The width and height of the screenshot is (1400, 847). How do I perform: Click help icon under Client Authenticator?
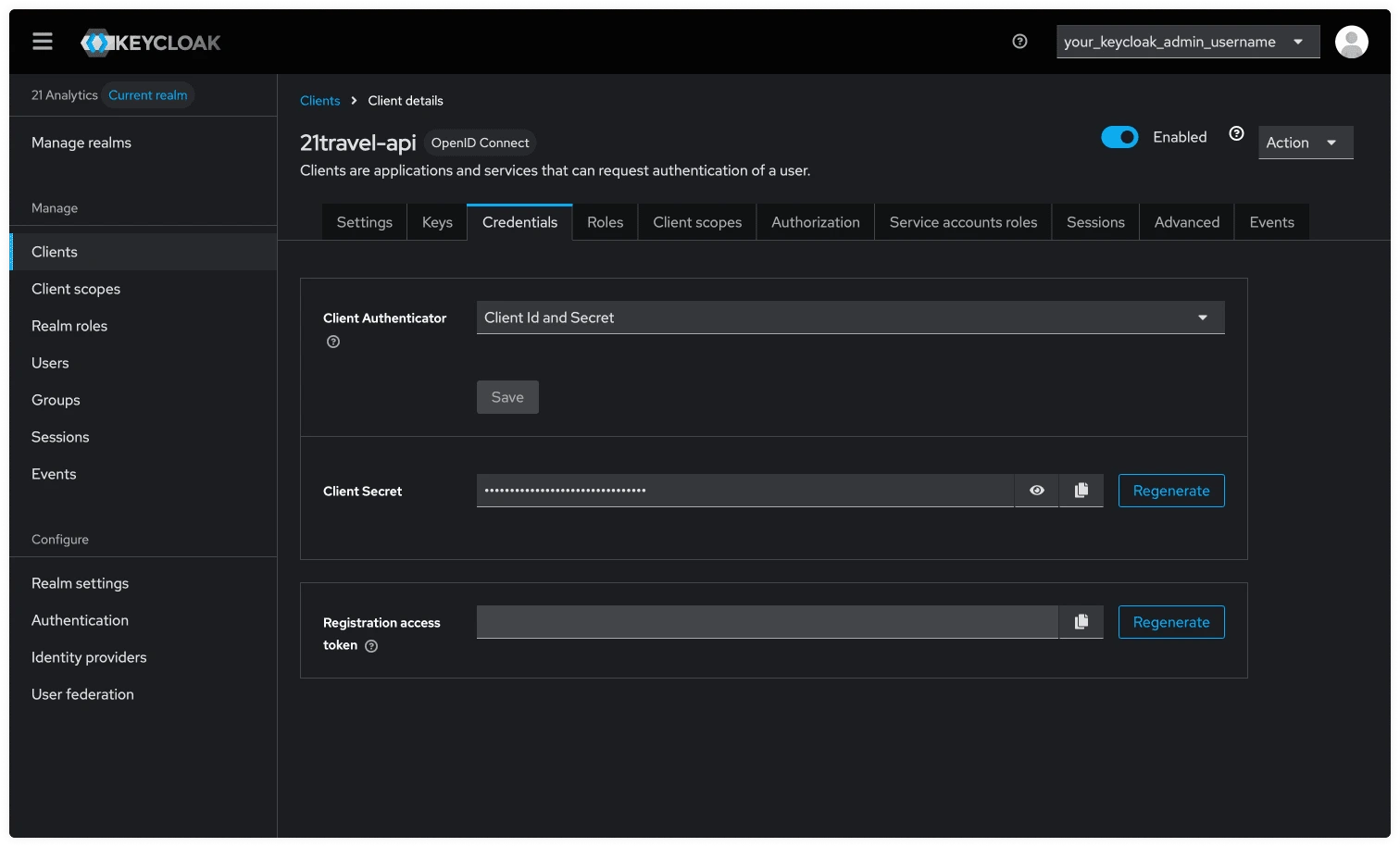pos(333,342)
